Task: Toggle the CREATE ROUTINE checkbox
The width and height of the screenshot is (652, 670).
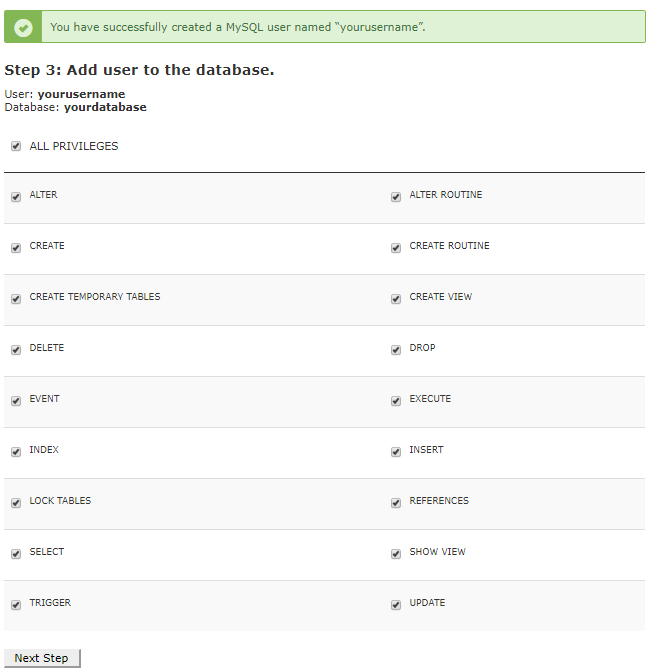Action: [396, 248]
